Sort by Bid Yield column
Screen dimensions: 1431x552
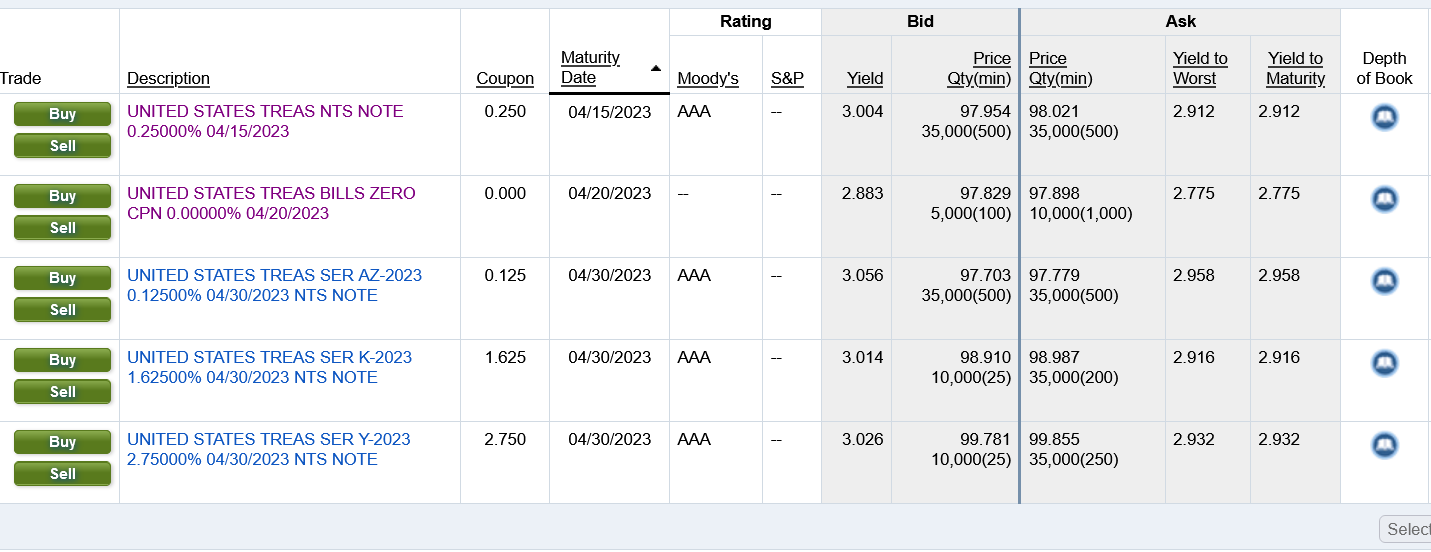[x=865, y=78]
